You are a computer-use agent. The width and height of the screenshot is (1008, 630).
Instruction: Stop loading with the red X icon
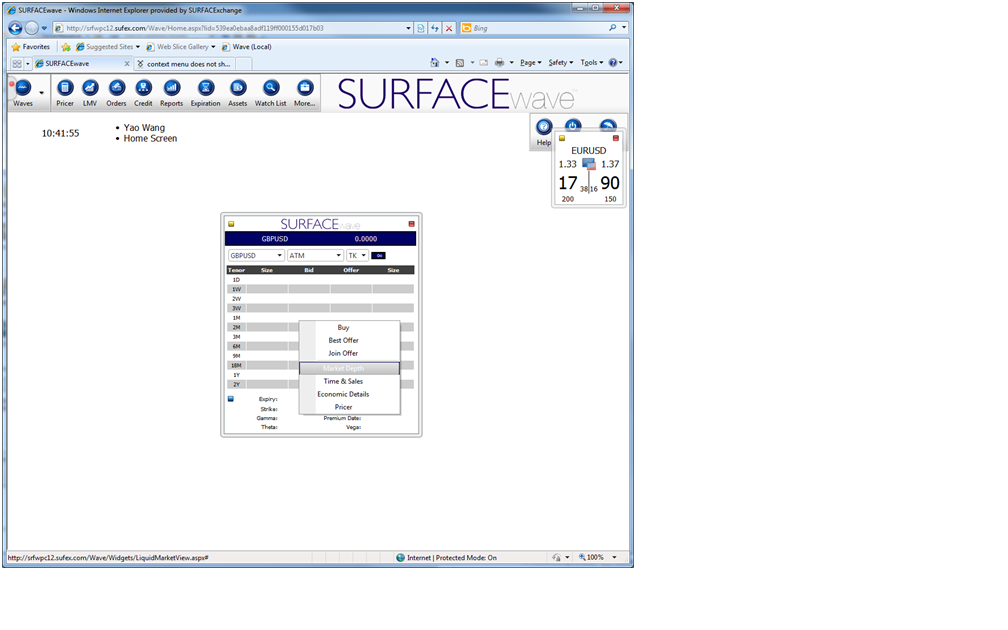click(x=449, y=28)
